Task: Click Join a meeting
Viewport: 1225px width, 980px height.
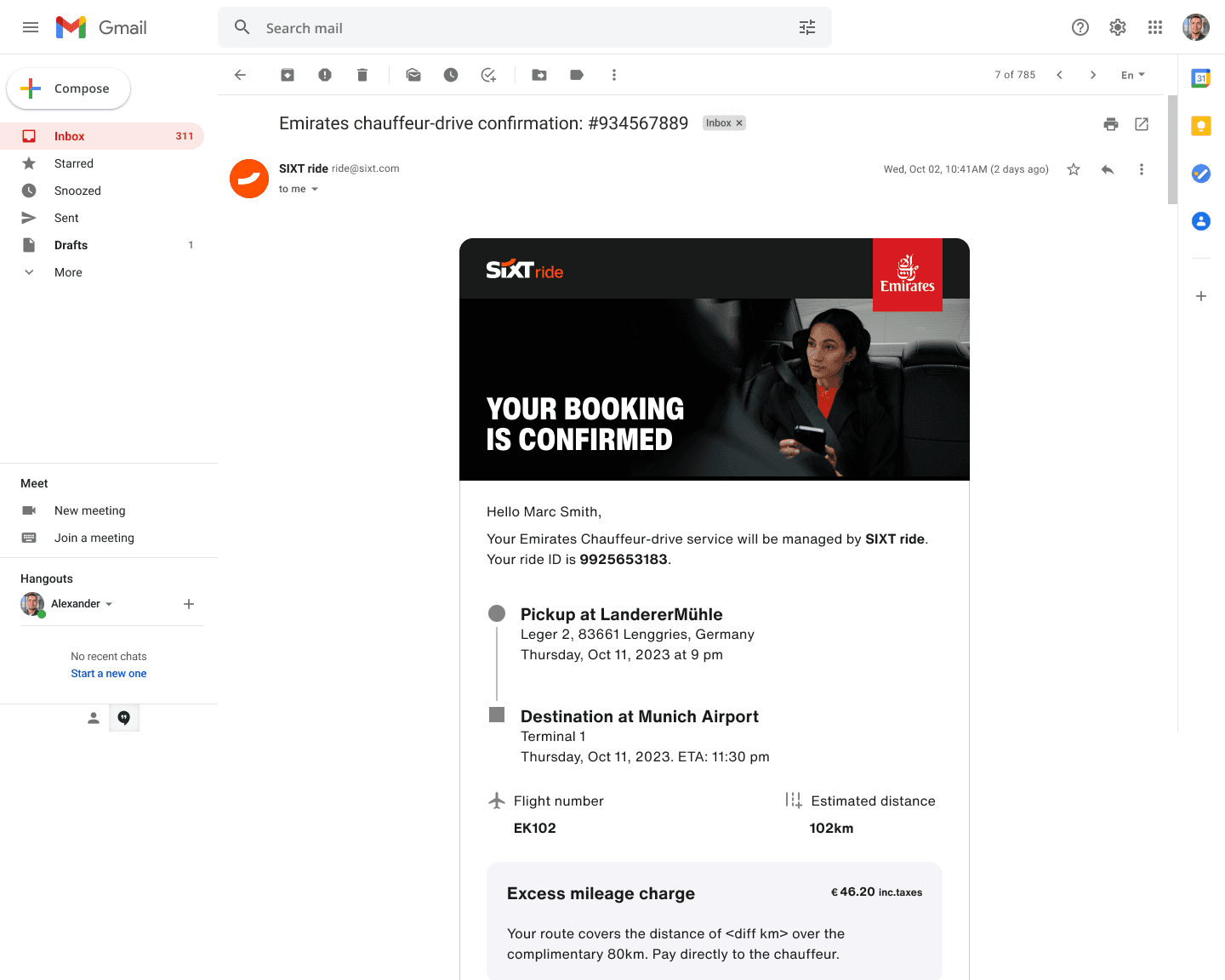Action: (x=94, y=538)
